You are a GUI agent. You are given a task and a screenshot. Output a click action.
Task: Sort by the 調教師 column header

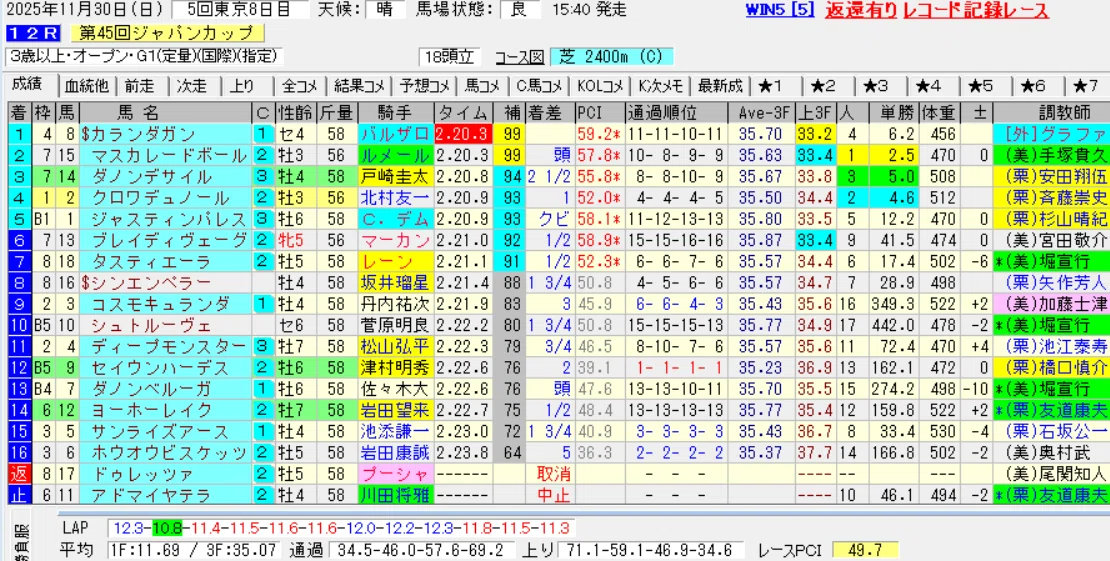click(1051, 113)
